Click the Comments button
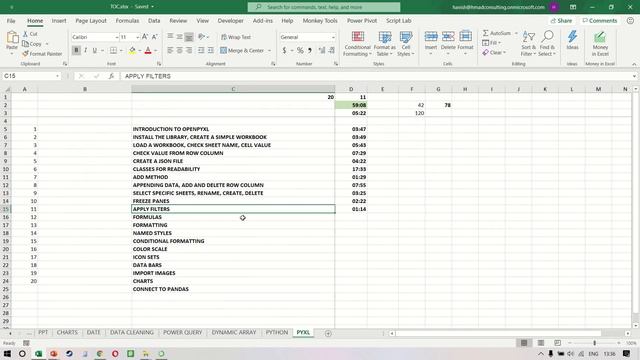The width and height of the screenshot is (640, 360). pyautogui.click(x=600, y=21)
